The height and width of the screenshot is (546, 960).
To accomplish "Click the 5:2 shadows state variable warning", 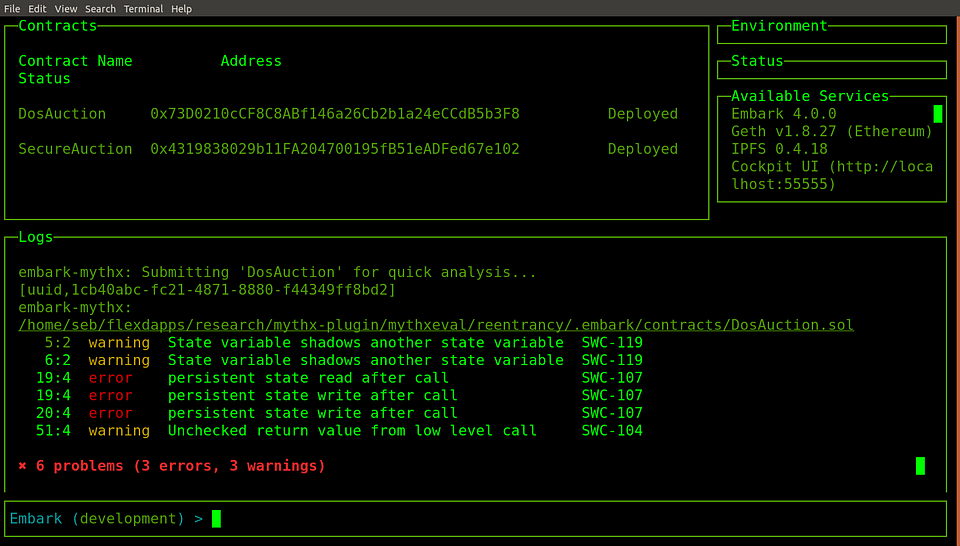I will 343,343.
